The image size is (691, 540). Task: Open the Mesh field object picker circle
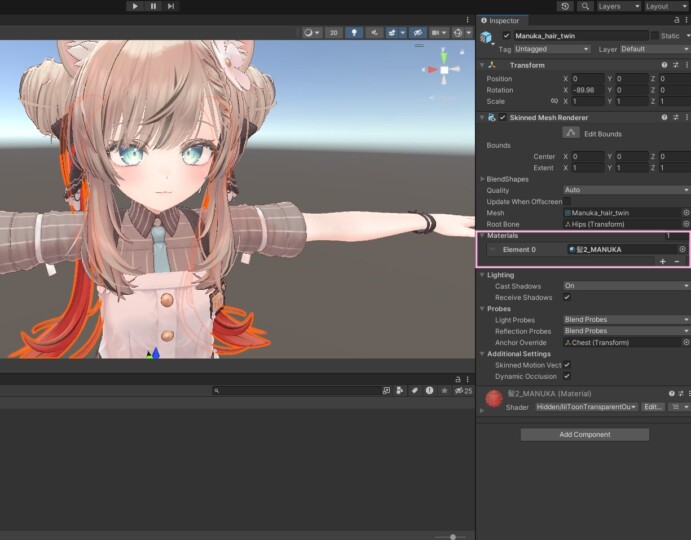[x=686, y=212]
